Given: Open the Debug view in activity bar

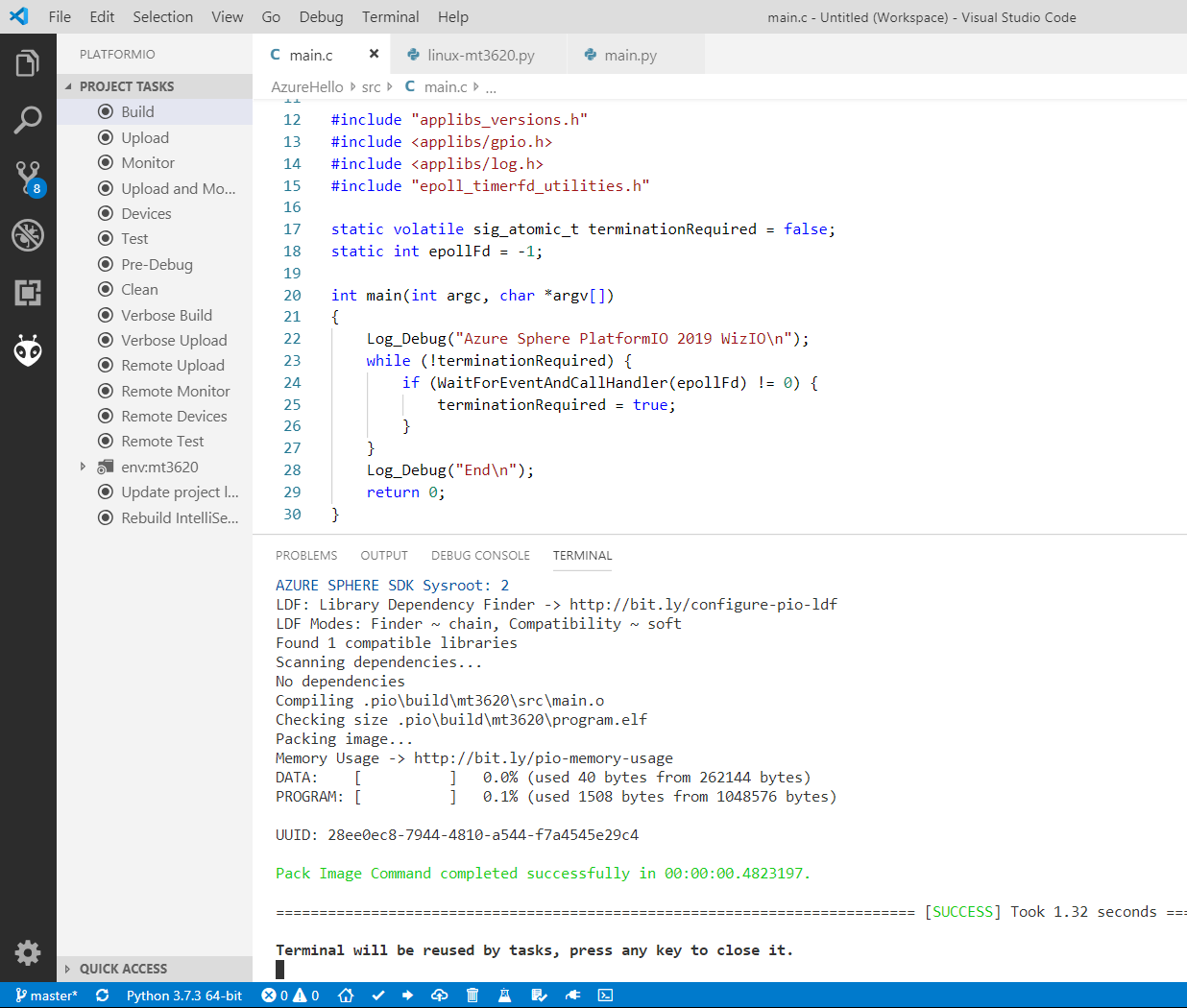Looking at the screenshot, I should tap(28, 235).
